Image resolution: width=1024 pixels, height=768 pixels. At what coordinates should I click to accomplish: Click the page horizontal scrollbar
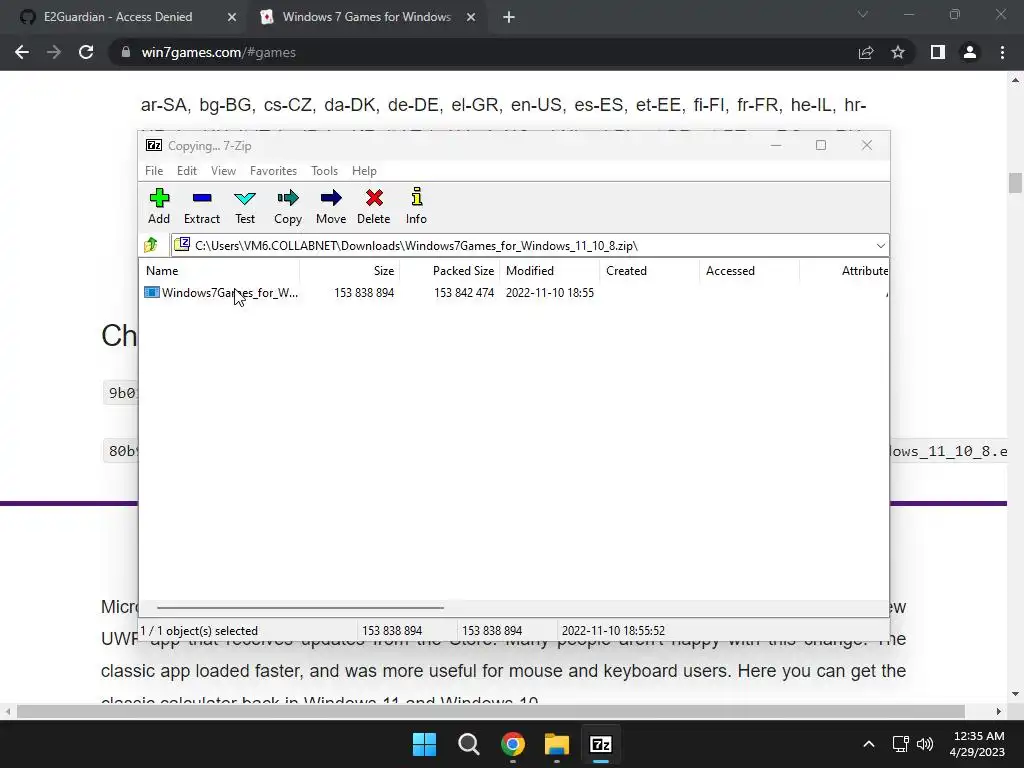491,711
